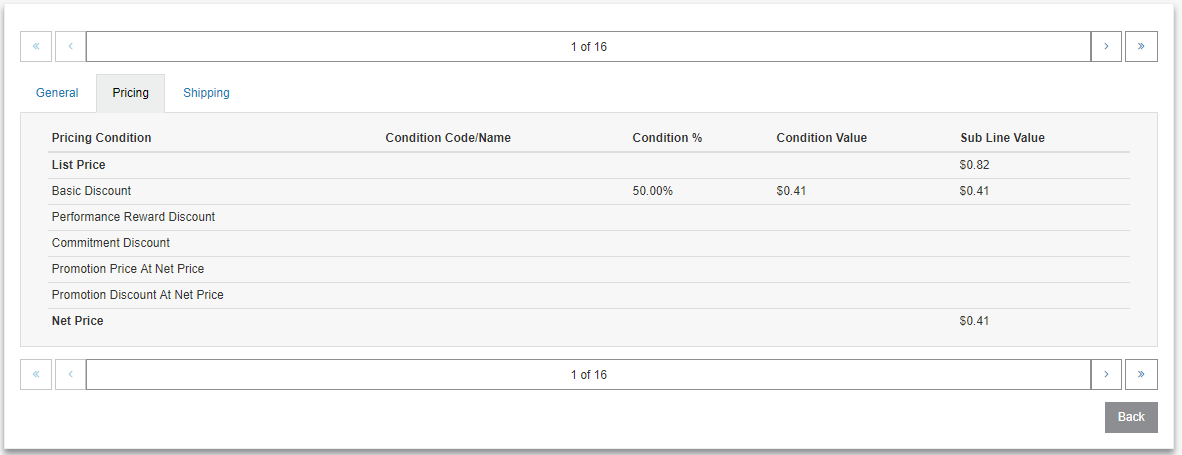Go to next page using top pager
This screenshot has height=455, width=1182.
point(1106,46)
